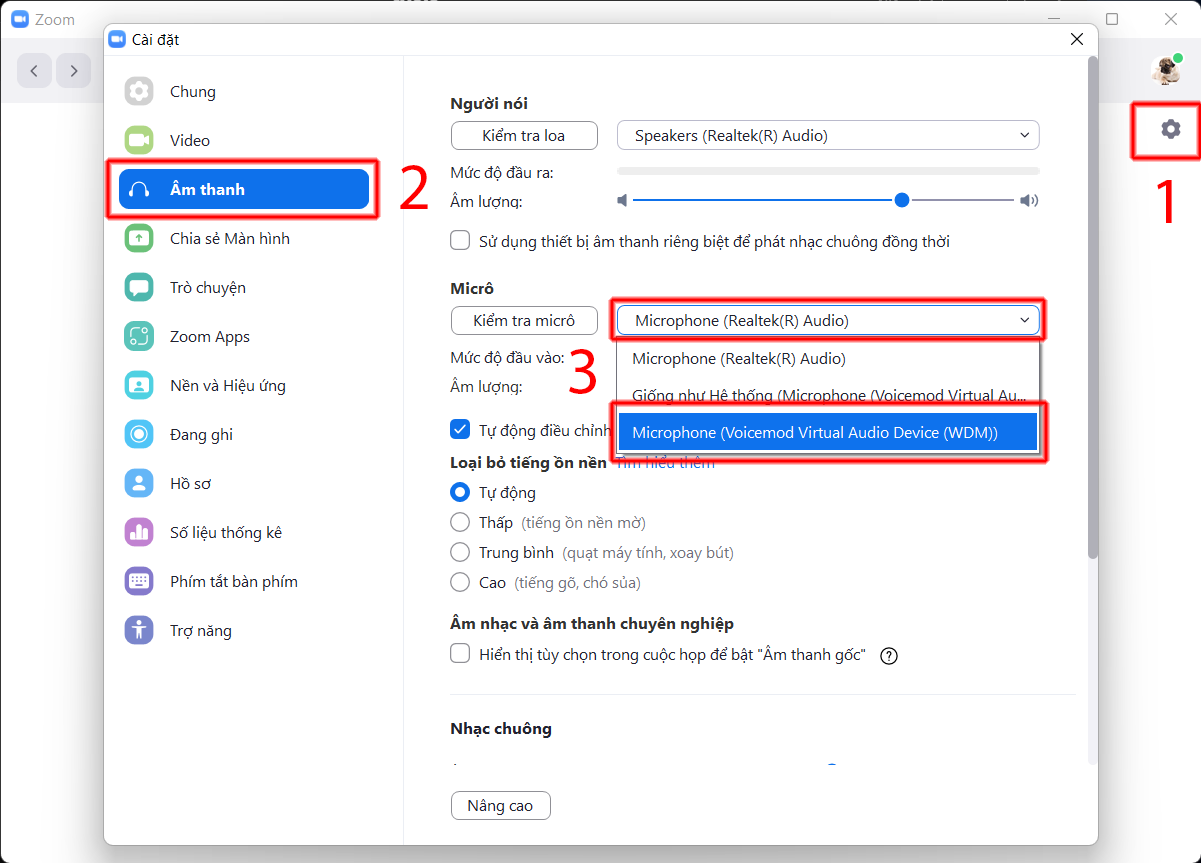Click the Kiểm tra loa button

coord(524,136)
